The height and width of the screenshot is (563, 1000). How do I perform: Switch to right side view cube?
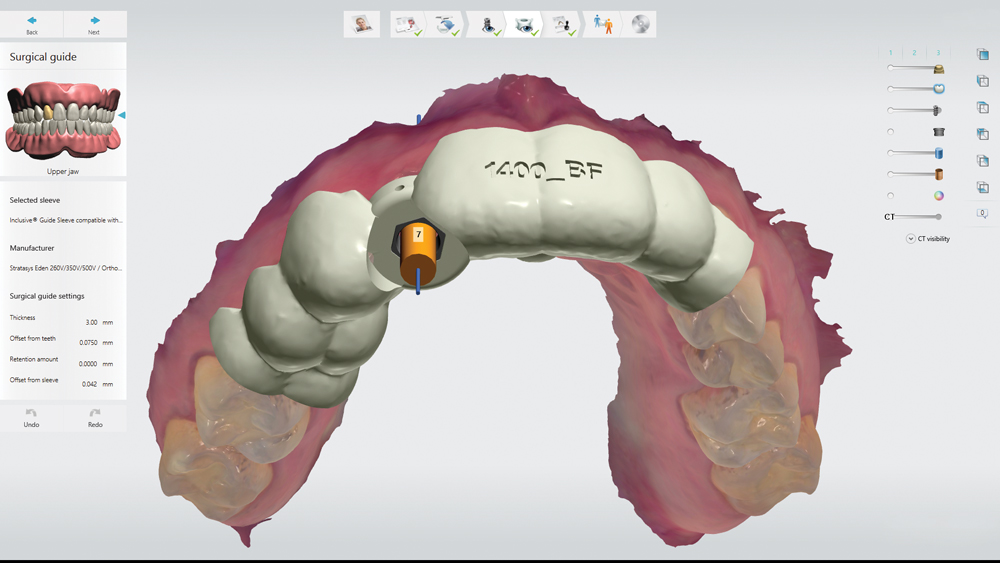point(982,161)
